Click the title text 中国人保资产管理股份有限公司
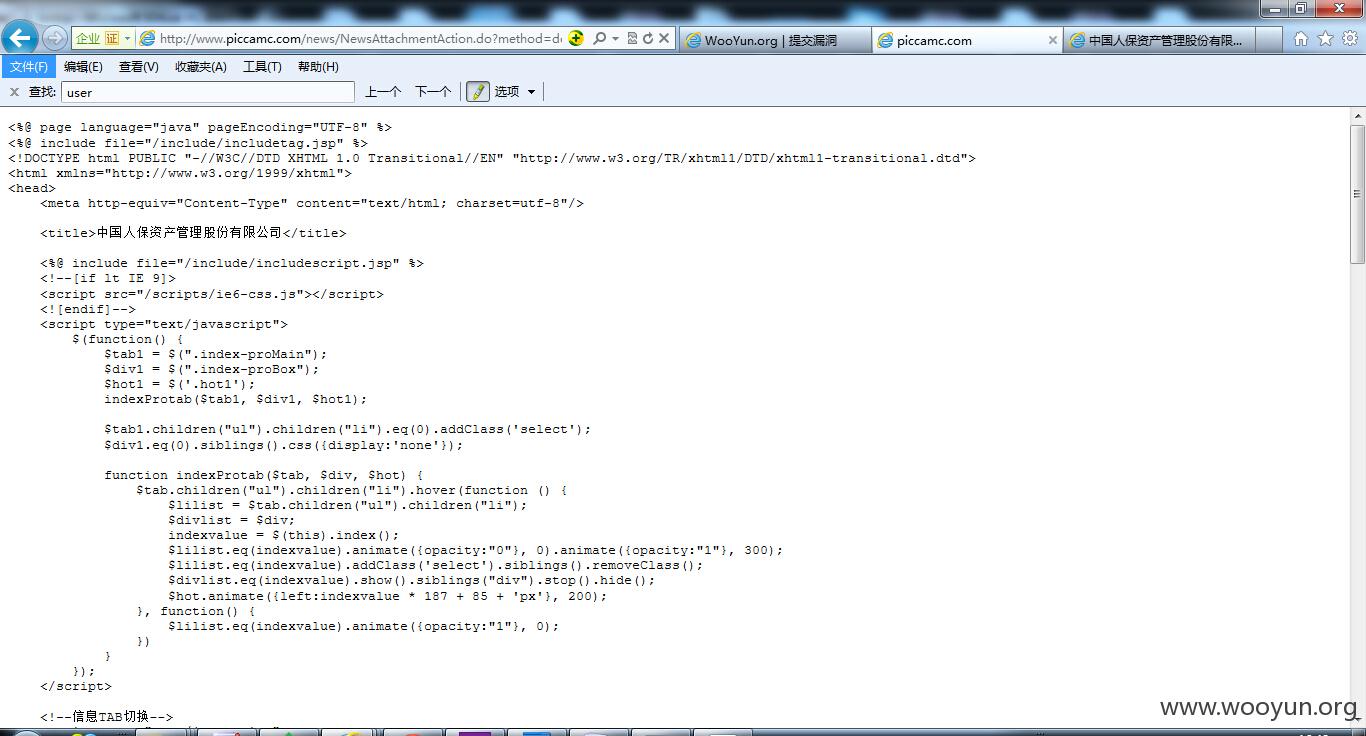 pyautogui.click(x=189, y=233)
